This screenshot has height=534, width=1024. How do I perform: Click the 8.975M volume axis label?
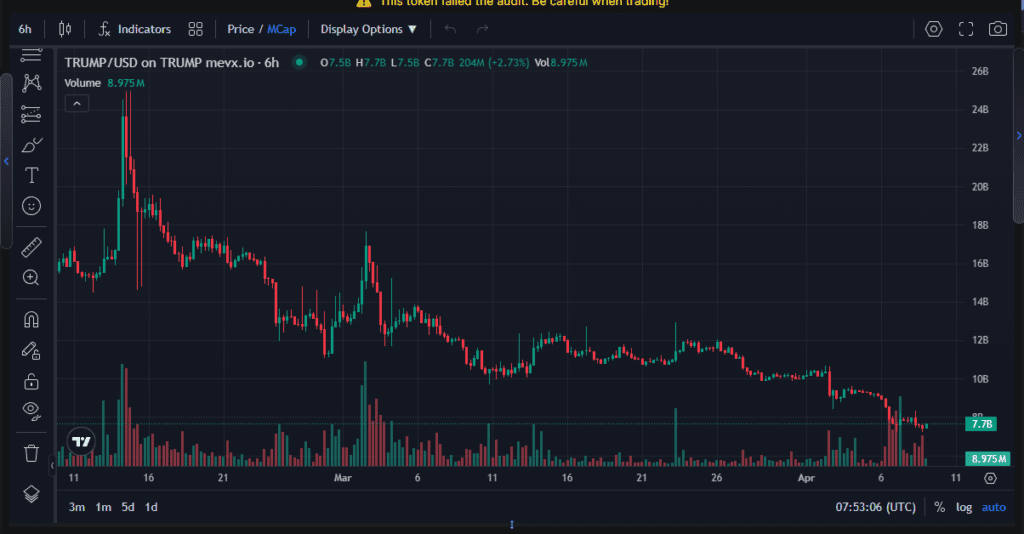[x=988, y=459]
